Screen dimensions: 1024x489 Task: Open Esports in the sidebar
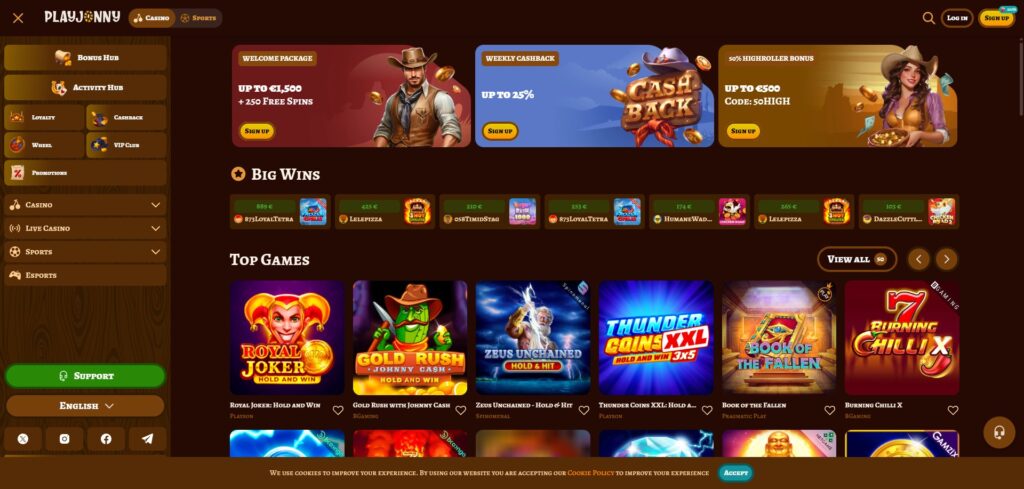(x=86, y=276)
